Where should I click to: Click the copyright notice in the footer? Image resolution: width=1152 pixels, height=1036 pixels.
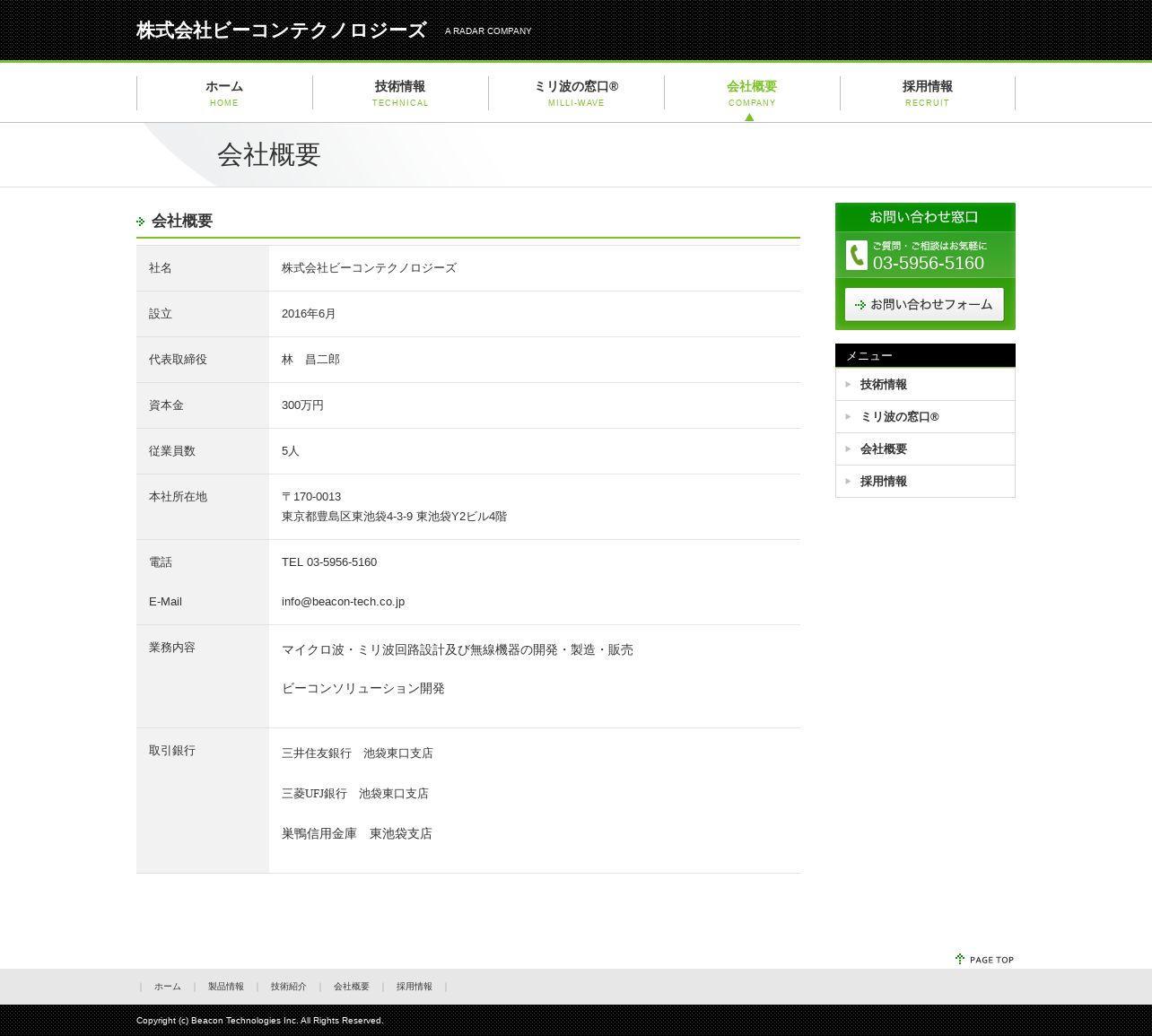(260, 1021)
